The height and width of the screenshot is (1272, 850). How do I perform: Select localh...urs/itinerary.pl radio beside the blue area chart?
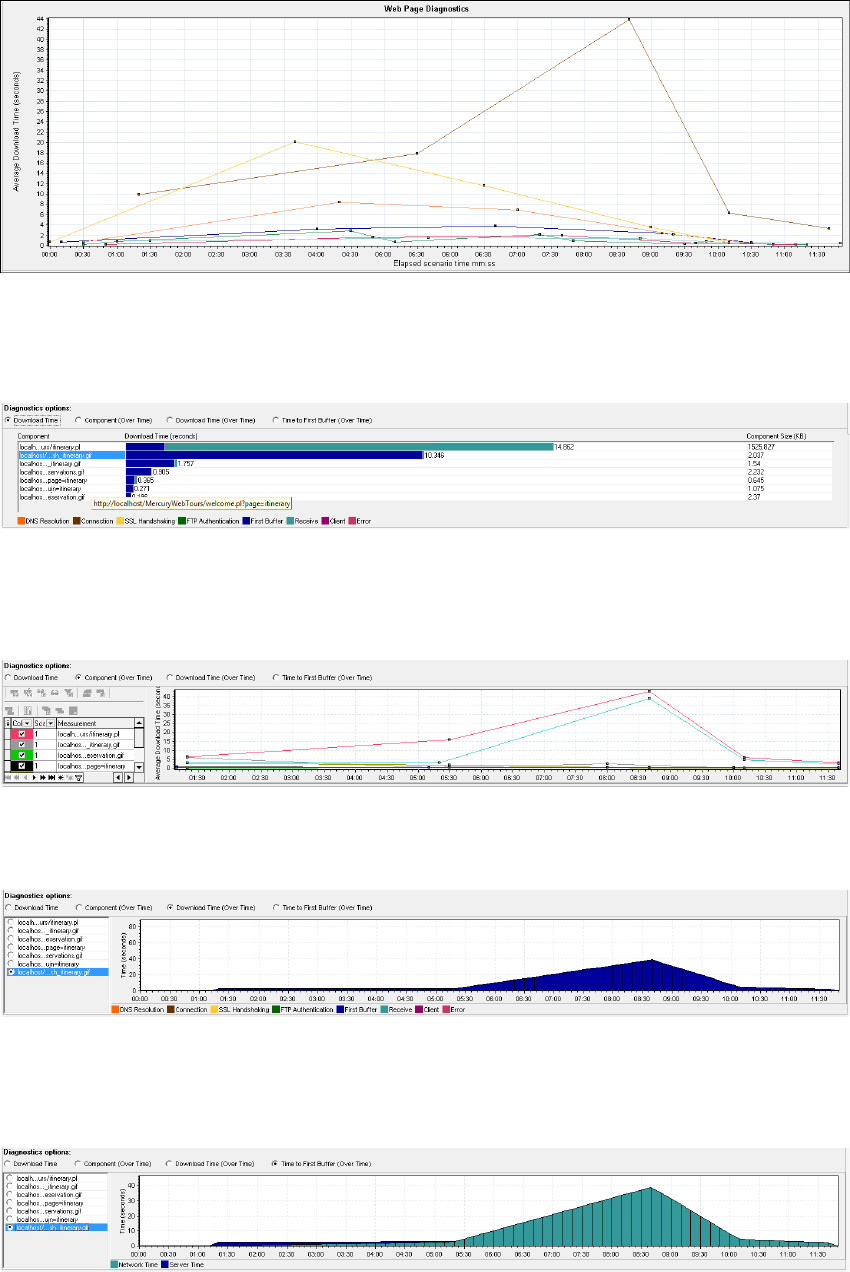click(x=11, y=922)
